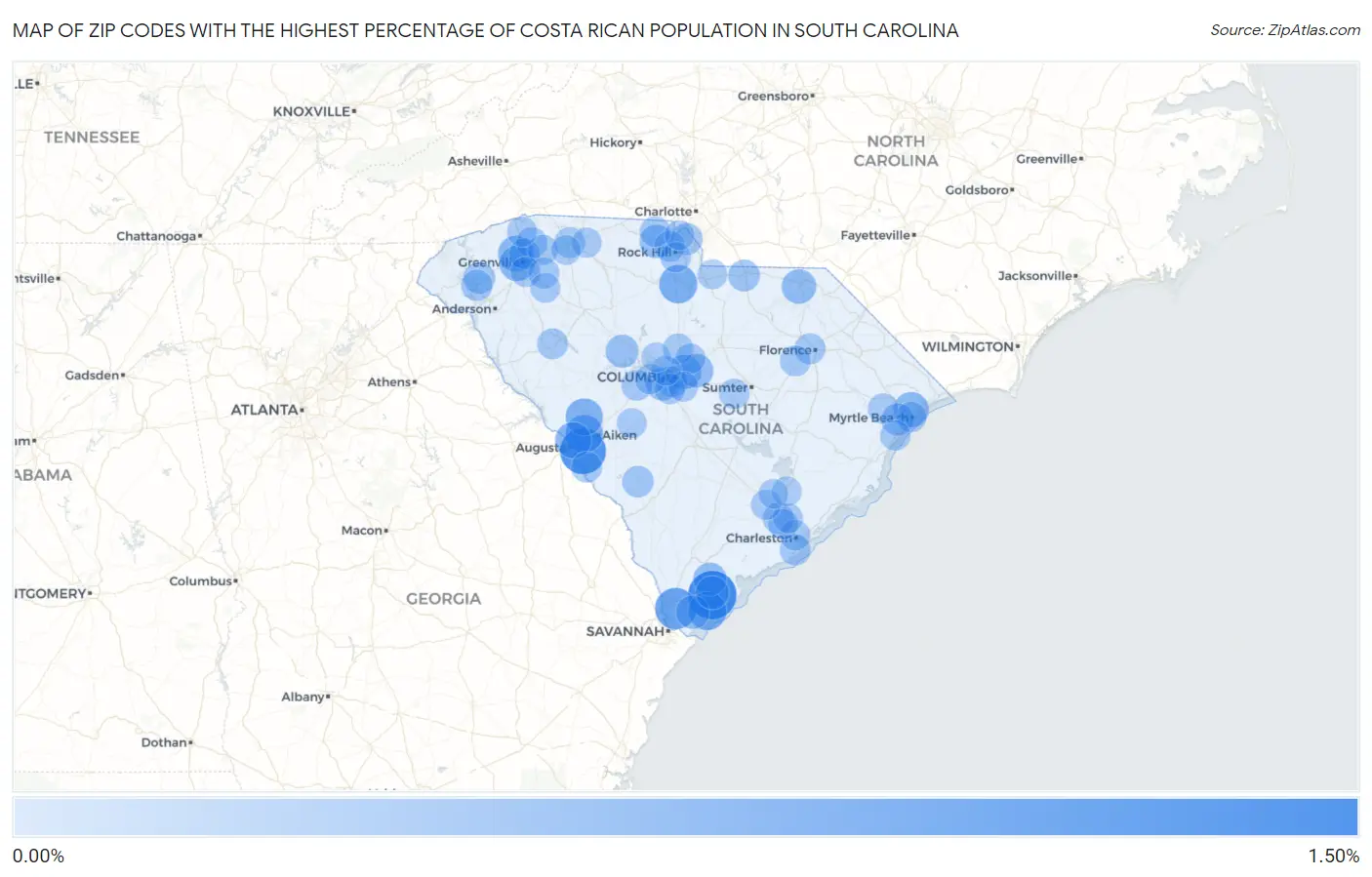The width and height of the screenshot is (1372, 877).
Task: Click the darkest bubble north of Savannah
Action: coord(712,594)
